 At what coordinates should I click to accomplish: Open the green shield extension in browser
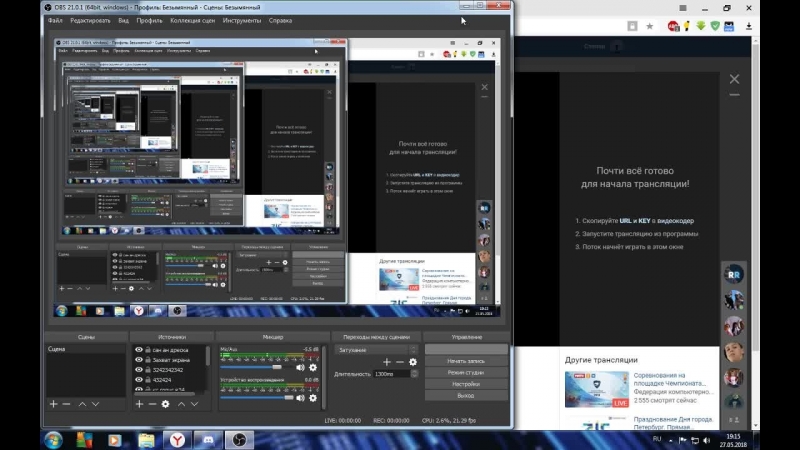point(715,26)
